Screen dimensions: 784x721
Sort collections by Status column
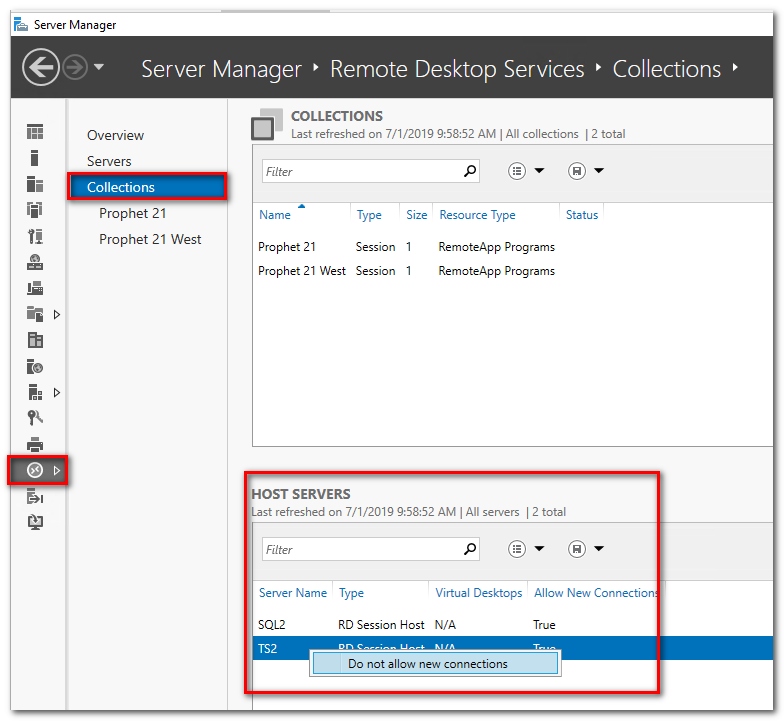[x=582, y=214]
